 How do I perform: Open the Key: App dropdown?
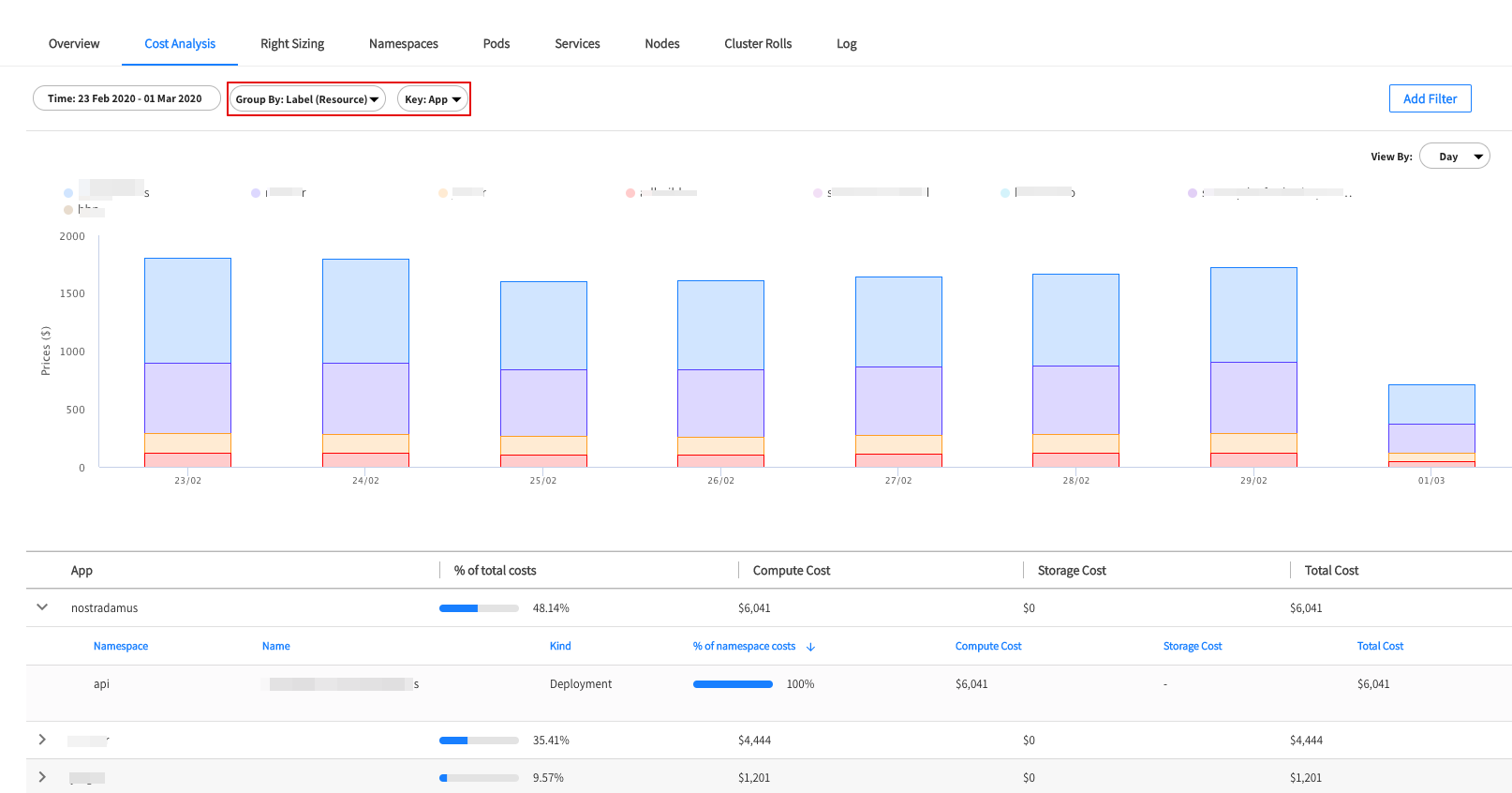[433, 99]
